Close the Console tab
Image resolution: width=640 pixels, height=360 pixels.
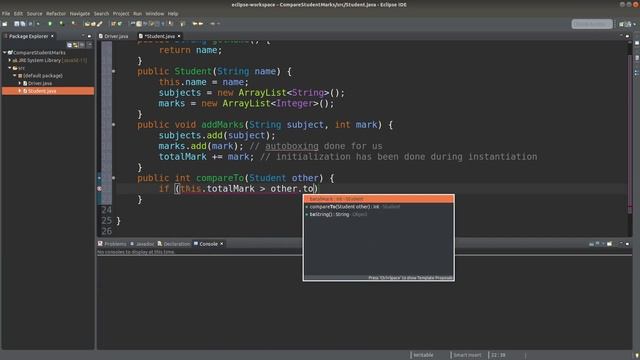222,244
